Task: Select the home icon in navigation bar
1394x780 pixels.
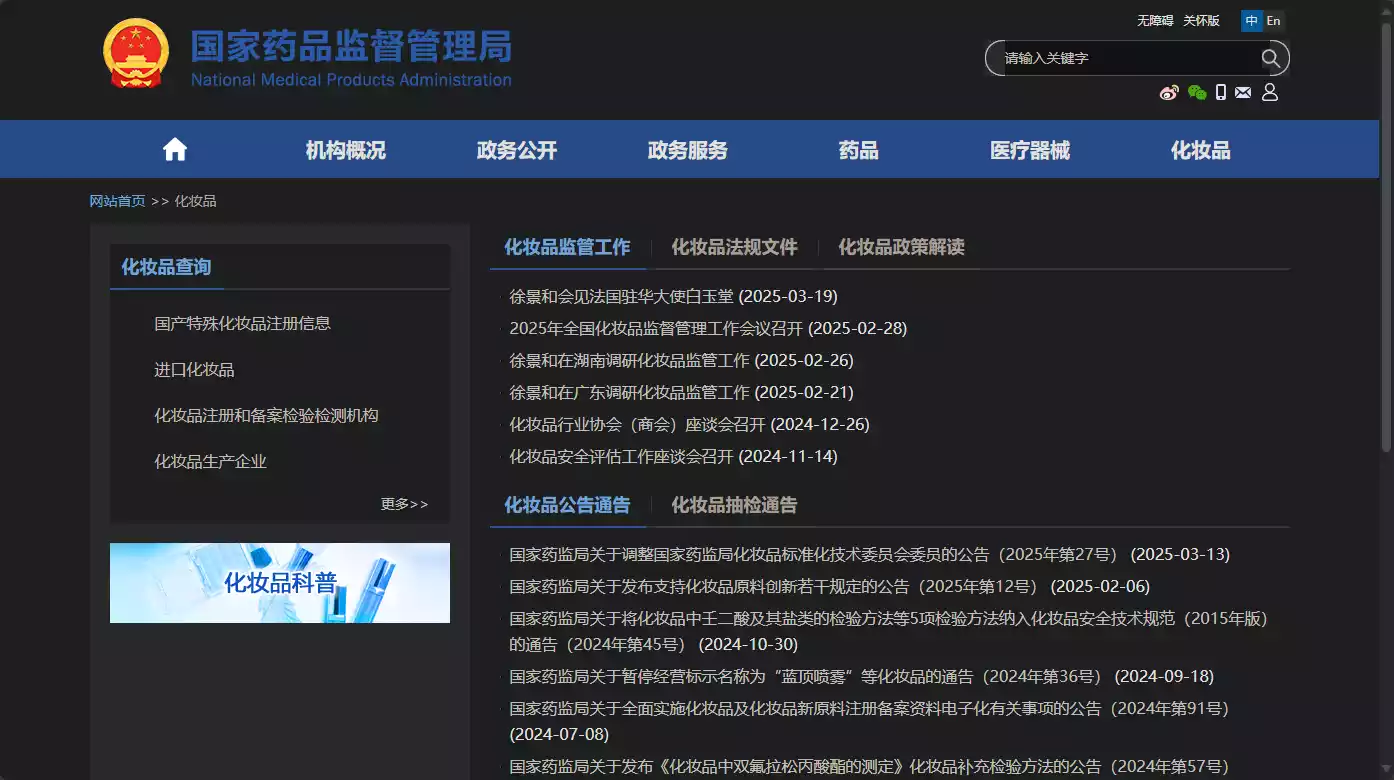Action: click(174, 148)
